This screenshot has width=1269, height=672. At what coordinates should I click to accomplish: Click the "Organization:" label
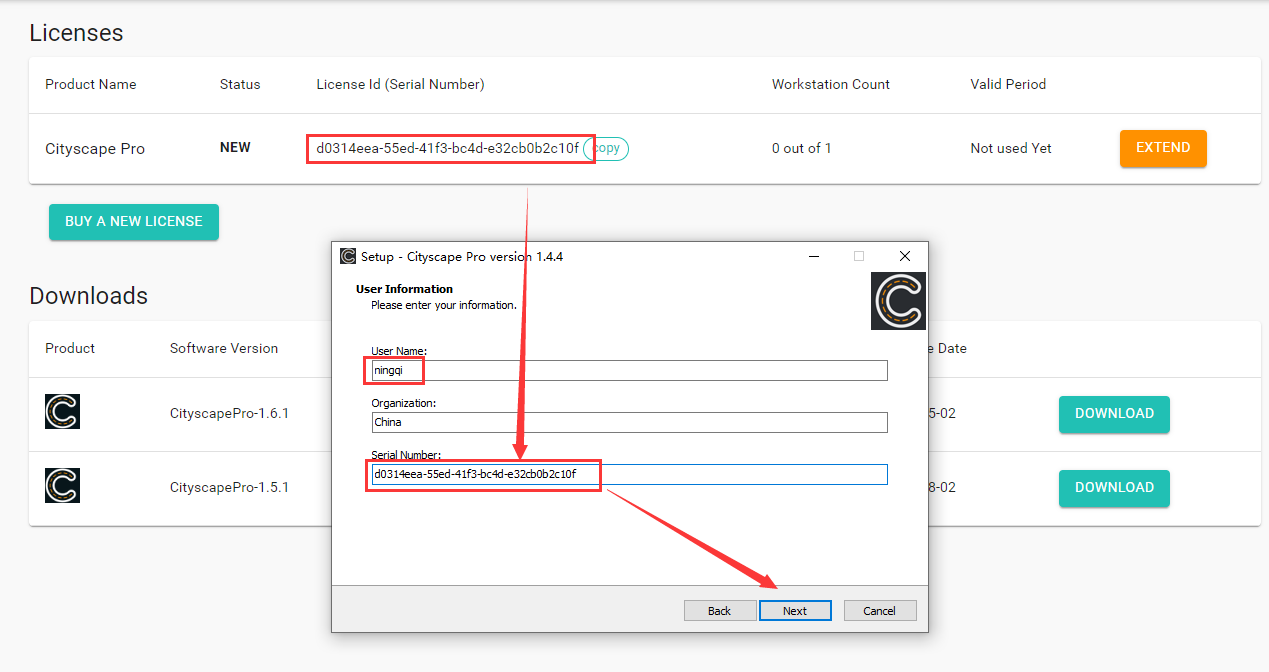click(403, 403)
